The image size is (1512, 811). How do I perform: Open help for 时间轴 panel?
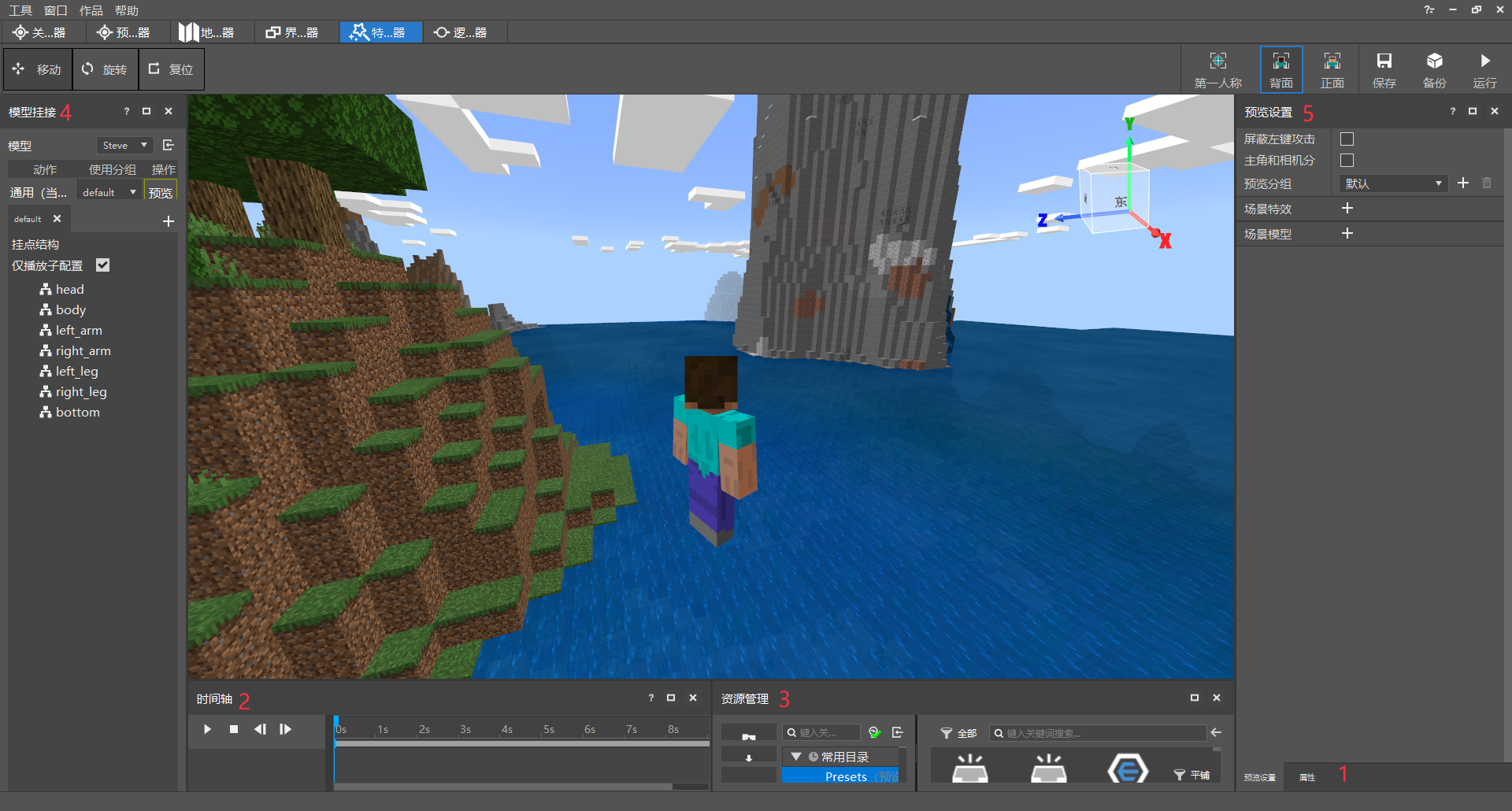pos(651,698)
